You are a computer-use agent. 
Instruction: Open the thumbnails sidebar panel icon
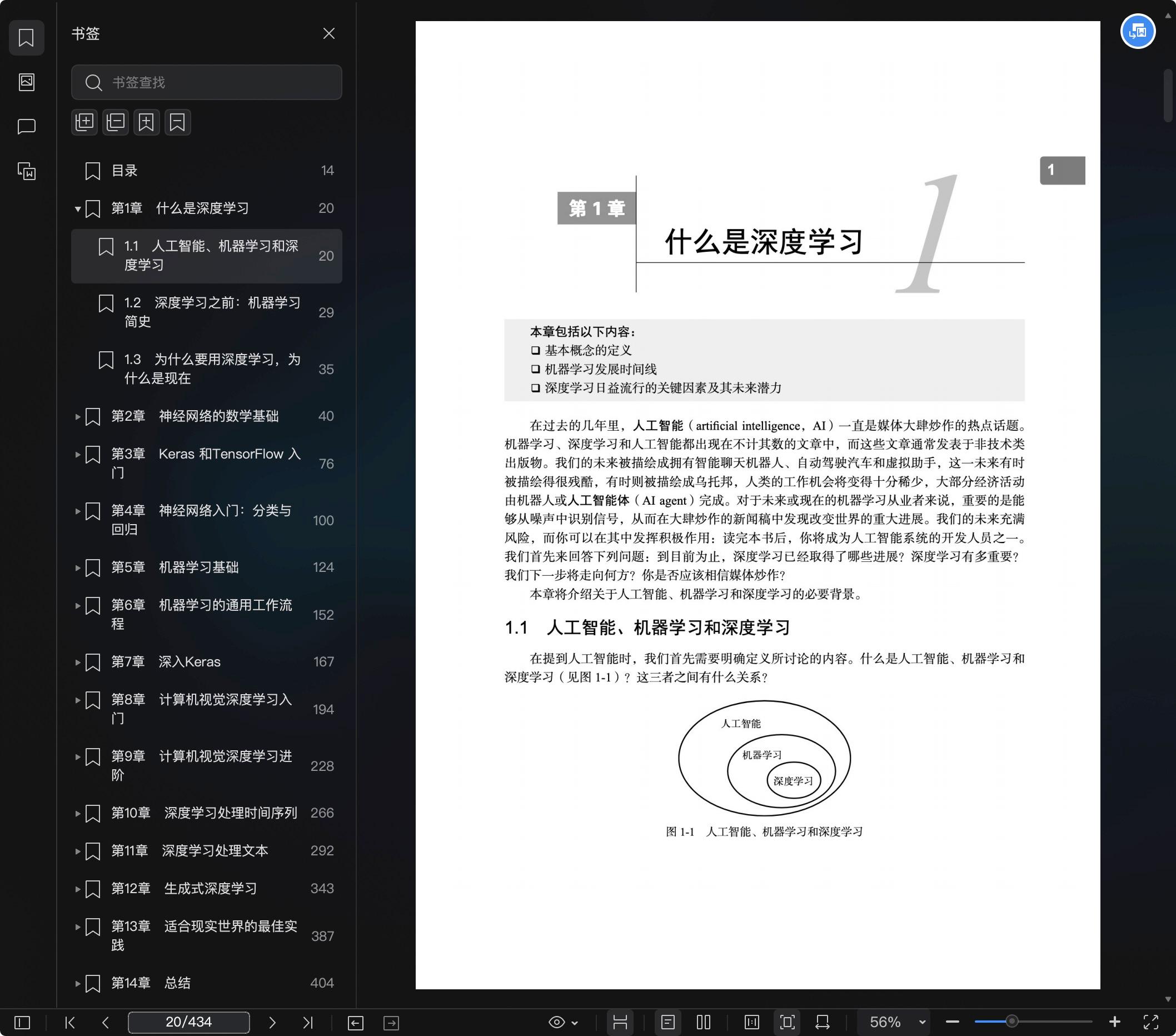tap(27, 82)
